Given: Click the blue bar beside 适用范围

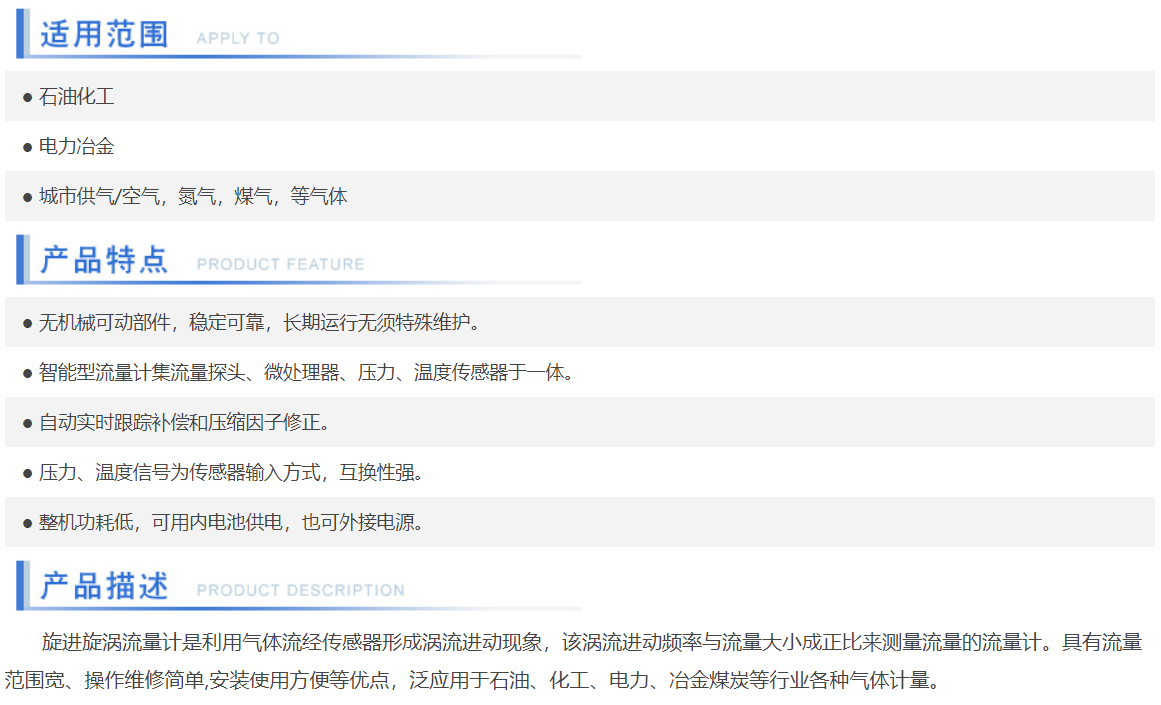Looking at the screenshot, I should coord(20,33).
